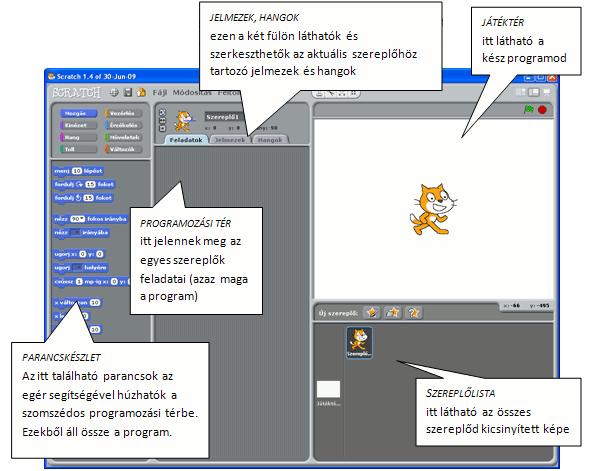Click the 10 field in the menj block

pyautogui.click(x=77, y=171)
